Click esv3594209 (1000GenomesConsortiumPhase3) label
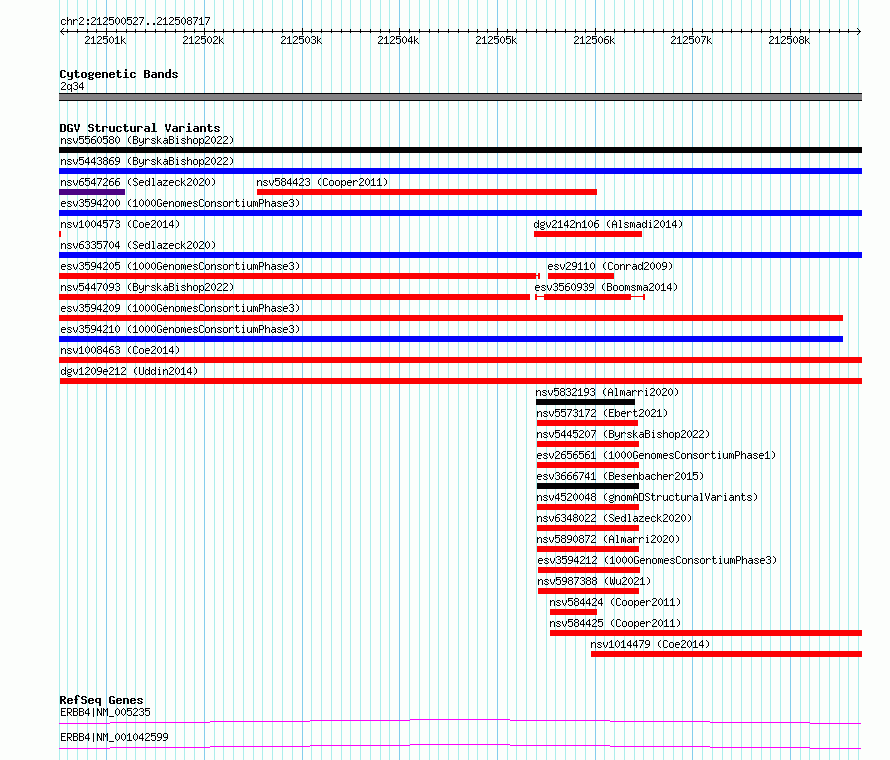890x760 pixels. (x=180, y=308)
